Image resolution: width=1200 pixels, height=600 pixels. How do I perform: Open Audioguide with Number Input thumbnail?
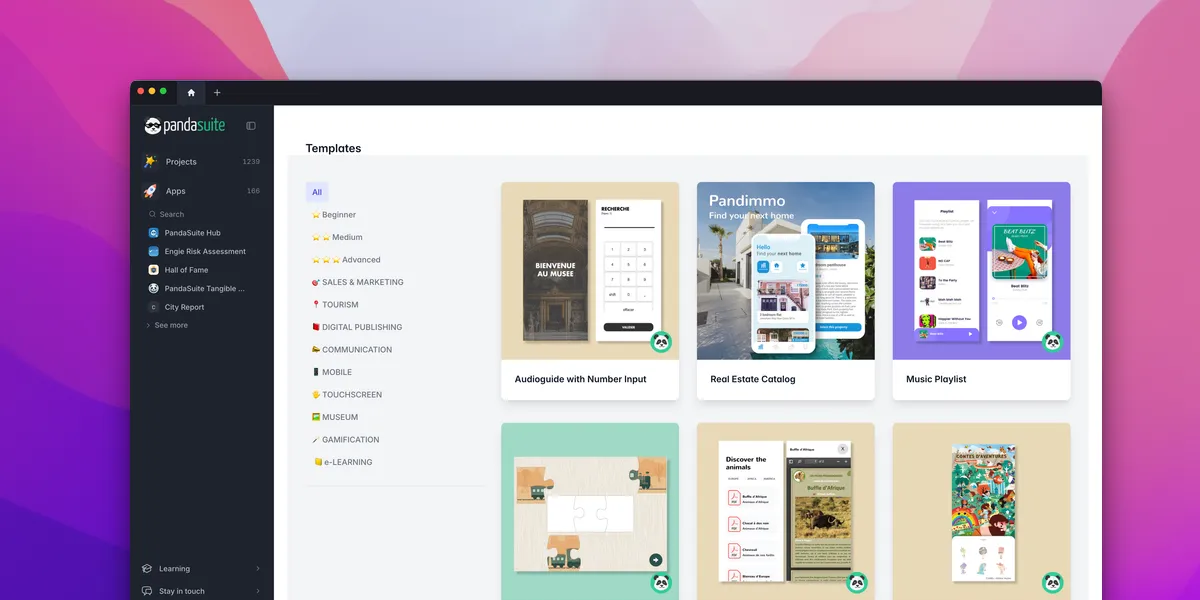(590, 271)
